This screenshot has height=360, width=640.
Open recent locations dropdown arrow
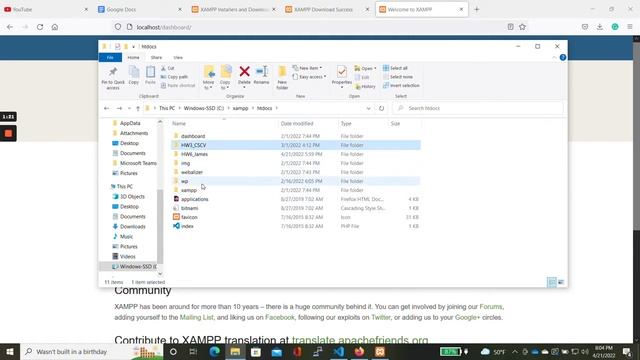pos(129,108)
